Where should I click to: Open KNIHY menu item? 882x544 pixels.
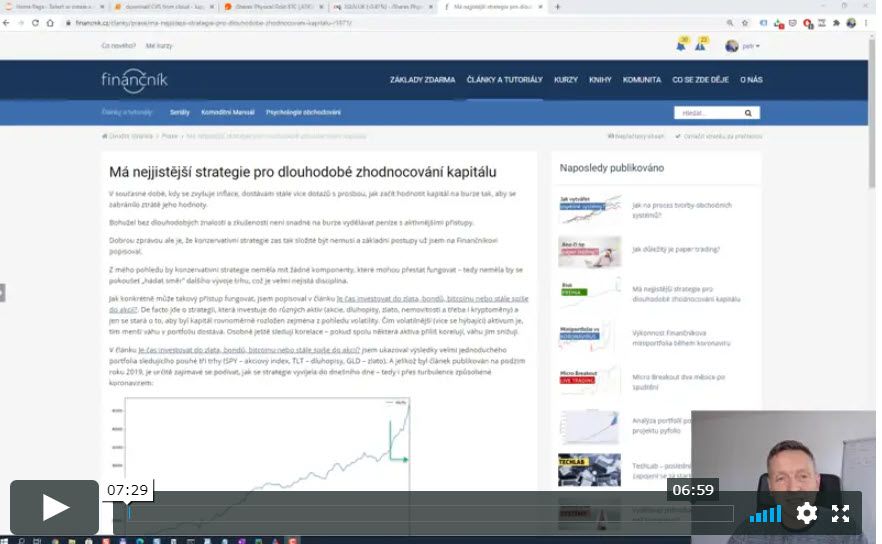tap(600, 80)
